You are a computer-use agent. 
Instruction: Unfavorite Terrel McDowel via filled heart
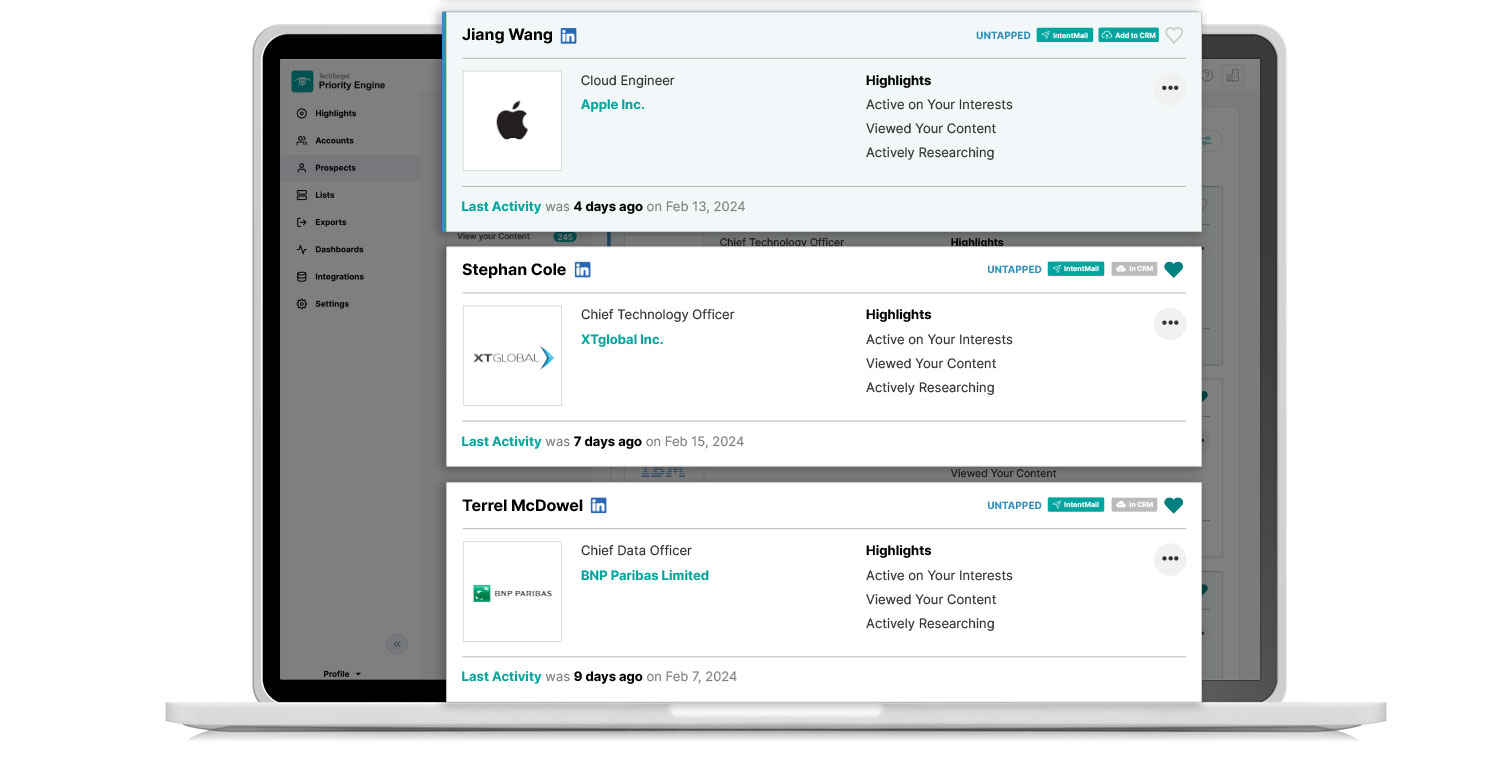point(1174,505)
